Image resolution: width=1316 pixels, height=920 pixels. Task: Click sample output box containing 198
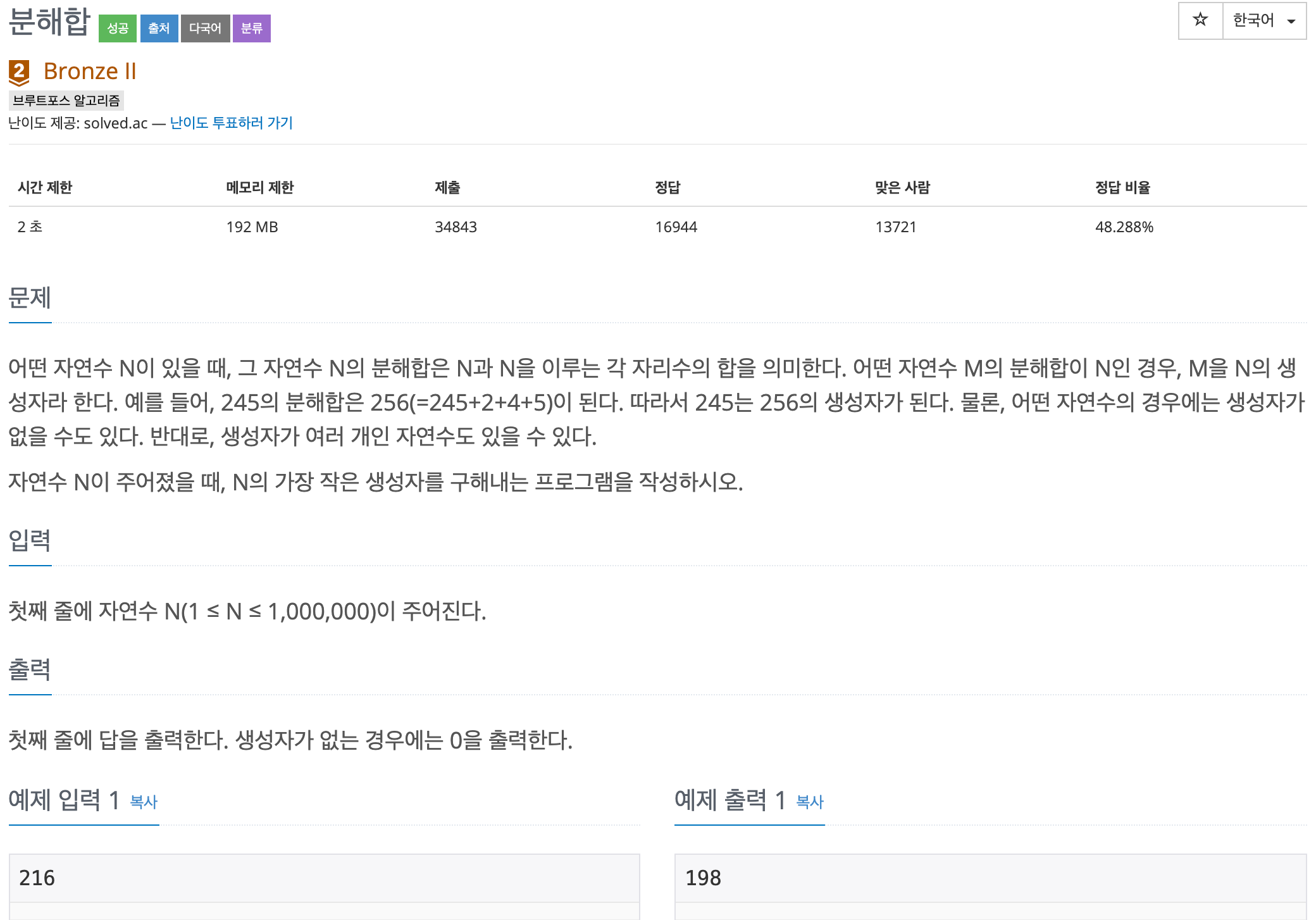(990, 878)
